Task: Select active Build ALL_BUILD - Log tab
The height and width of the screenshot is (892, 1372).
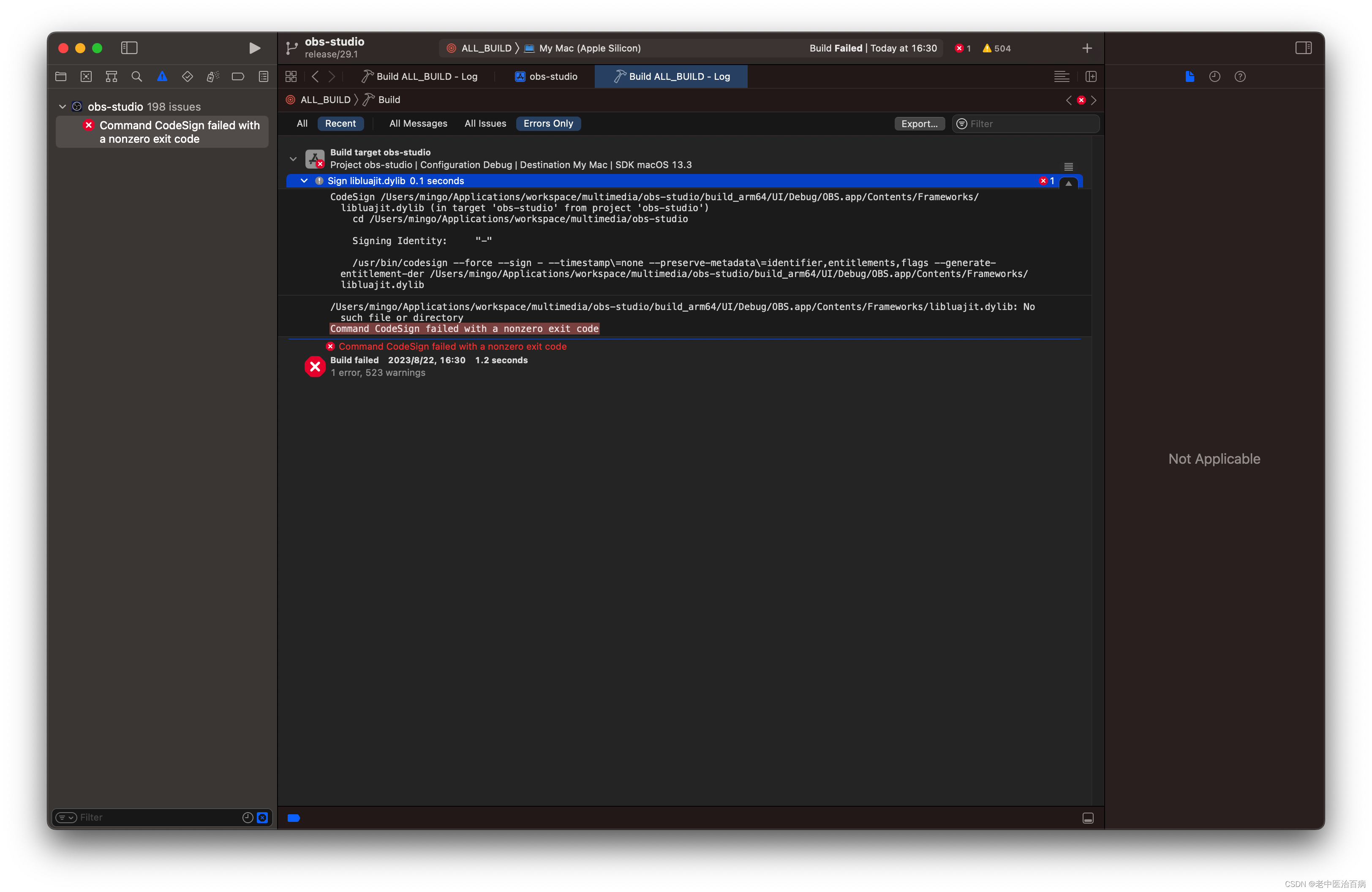Action: pyautogui.click(x=672, y=76)
